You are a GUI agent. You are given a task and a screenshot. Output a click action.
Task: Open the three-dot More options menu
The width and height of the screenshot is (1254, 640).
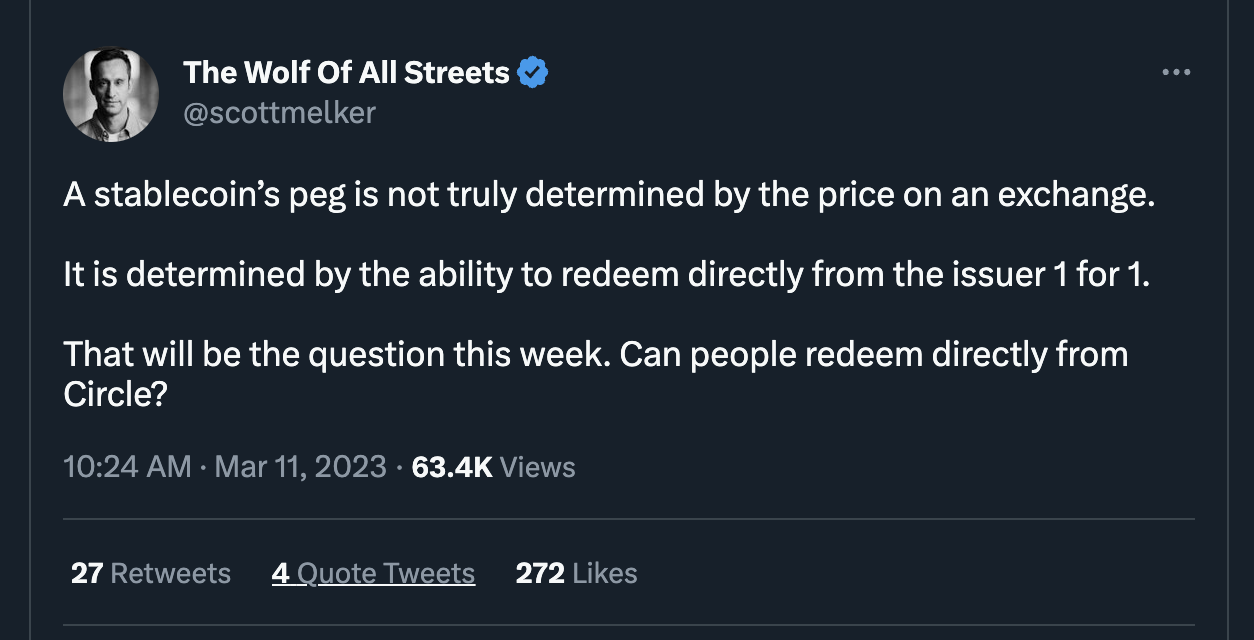1176,73
